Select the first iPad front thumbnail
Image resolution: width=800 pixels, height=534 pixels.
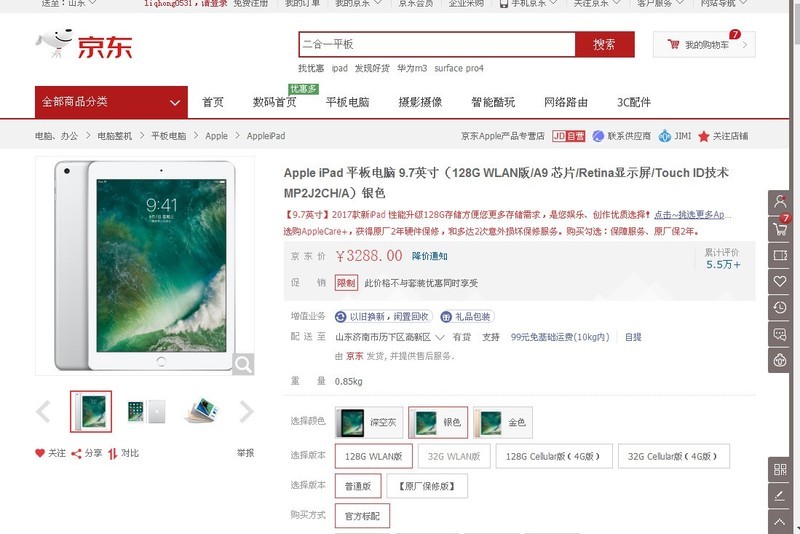click(x=91, y=412)
